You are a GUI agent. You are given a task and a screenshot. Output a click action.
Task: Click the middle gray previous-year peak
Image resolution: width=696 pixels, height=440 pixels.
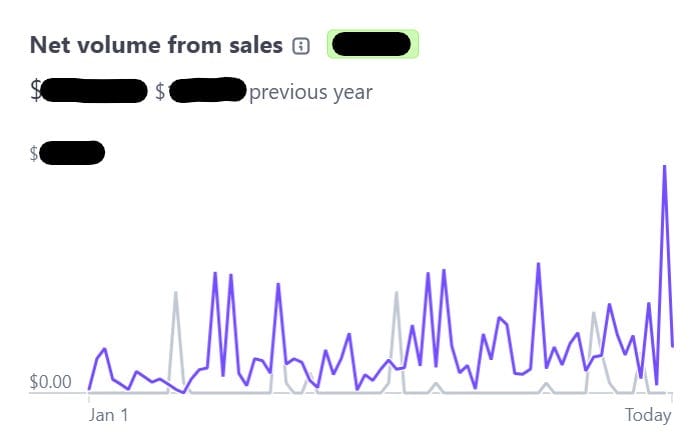396,292
